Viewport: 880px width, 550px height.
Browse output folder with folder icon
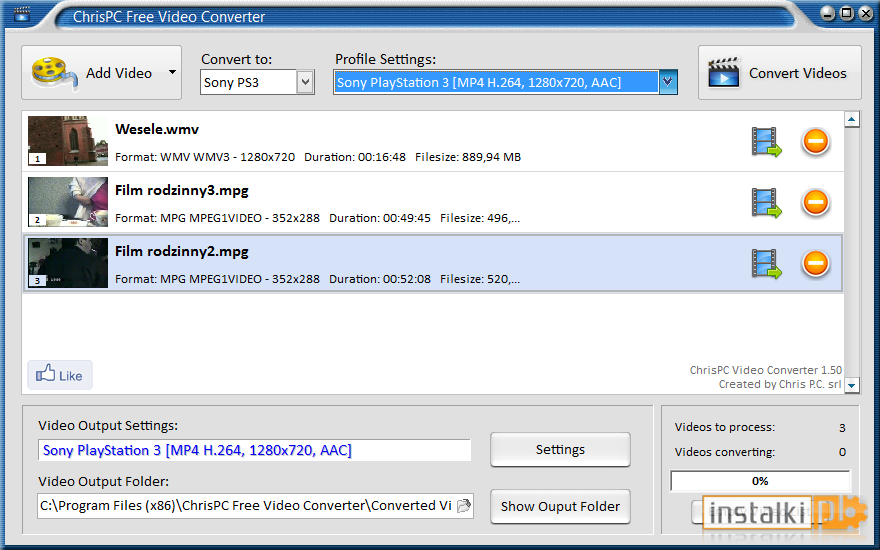pyautogui.click(x=464, y=506)
